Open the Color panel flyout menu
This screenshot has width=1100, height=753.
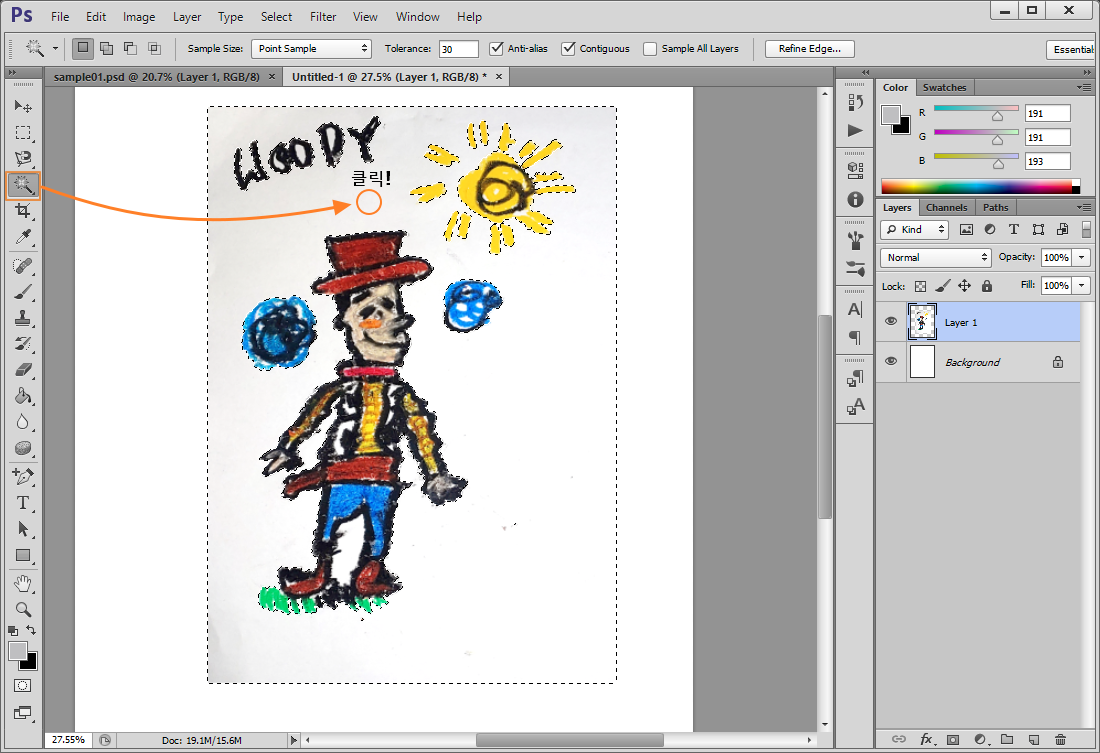click(1085, 88)
